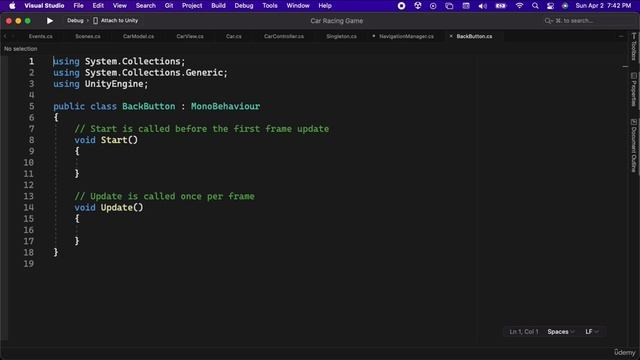This screenshot has width=640, height=360.
Task: Open the Help menu
Action: pos(325,6)
